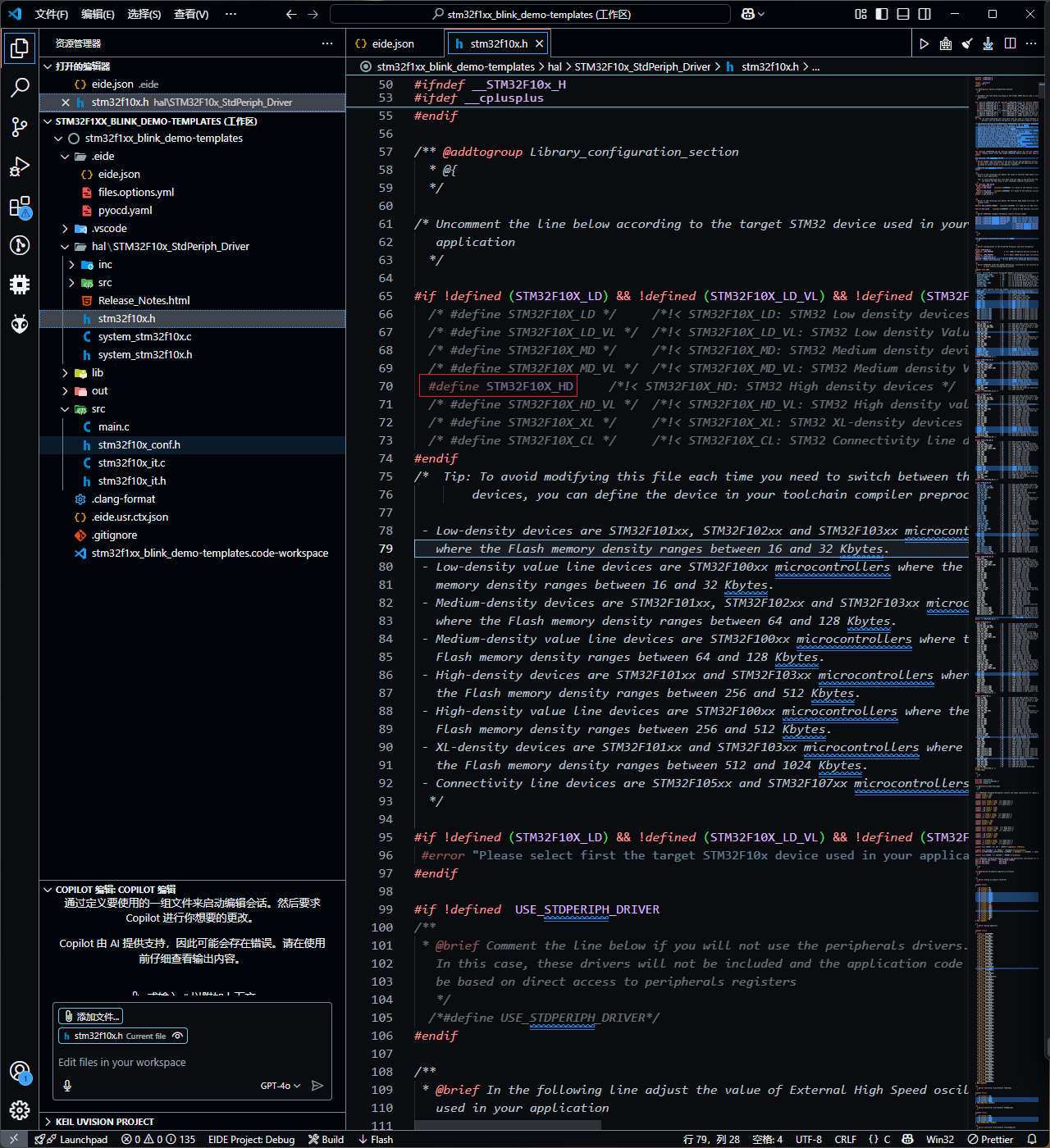Open the 选择(S) menu

tap(144, 14)
